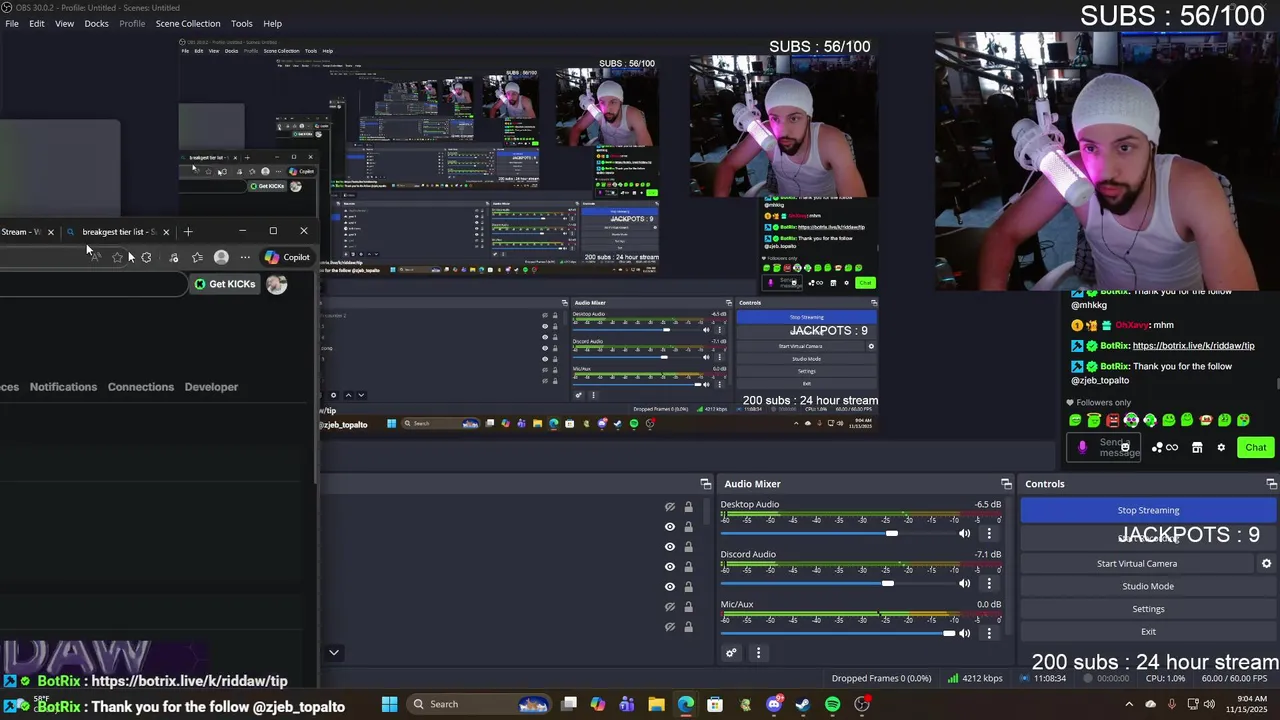The height and width of the screenshot is (720, 1280).
Task: Switch to the Connections tab
Action: (x=141, y=387)
